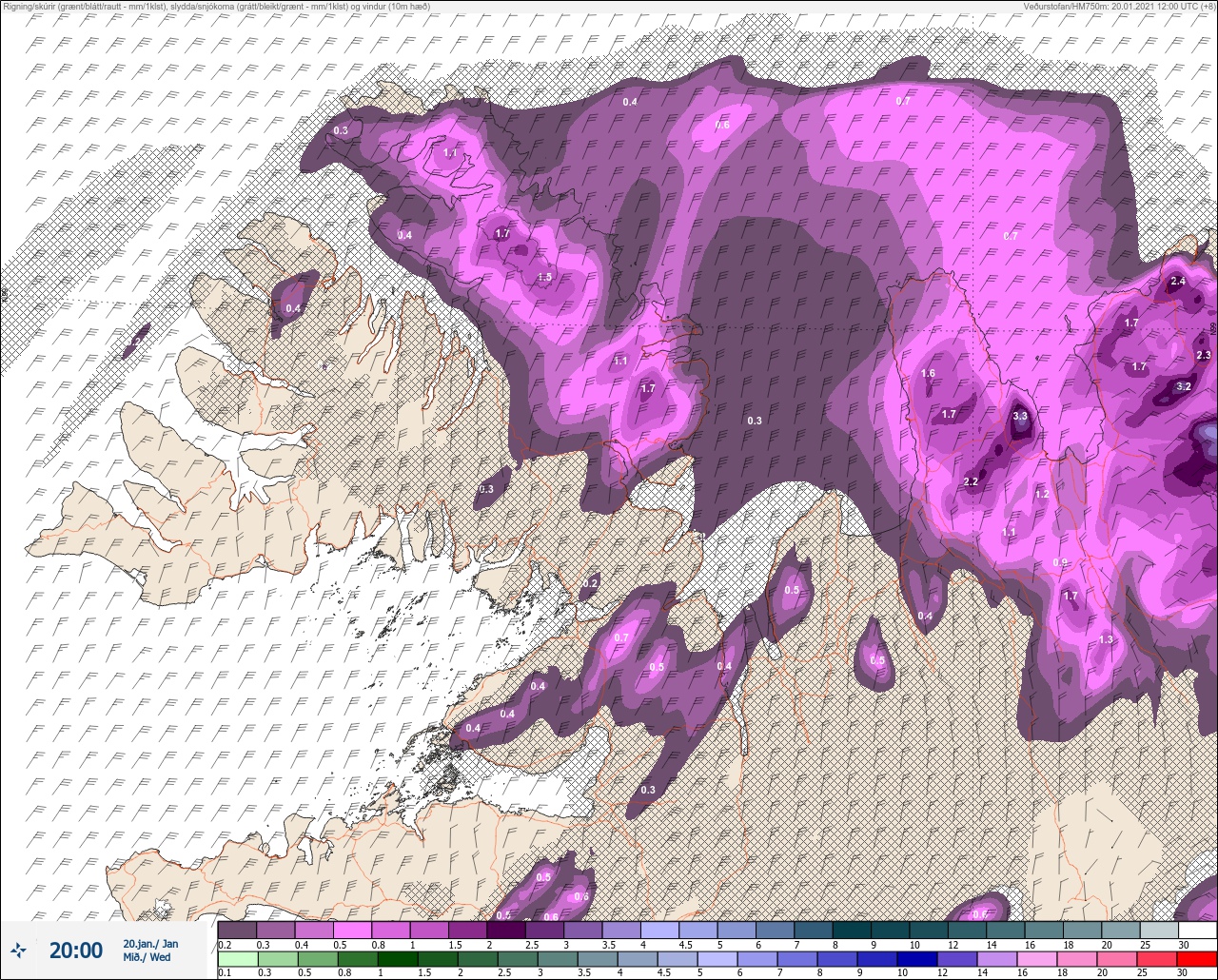1218x980 pixels.
Task: Click the 1.3 snowfall value on the map
Action: pyautogui.click(x=1106, y=639)
